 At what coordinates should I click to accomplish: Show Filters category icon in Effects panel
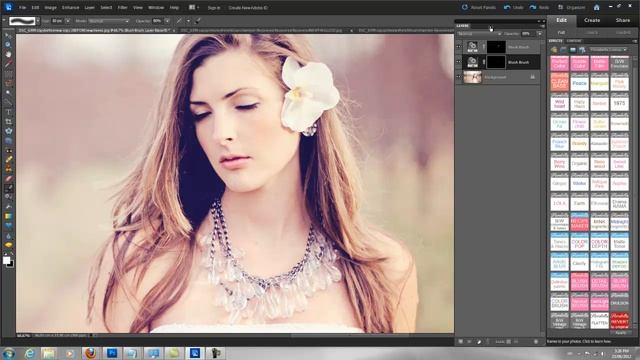point(554,50)
